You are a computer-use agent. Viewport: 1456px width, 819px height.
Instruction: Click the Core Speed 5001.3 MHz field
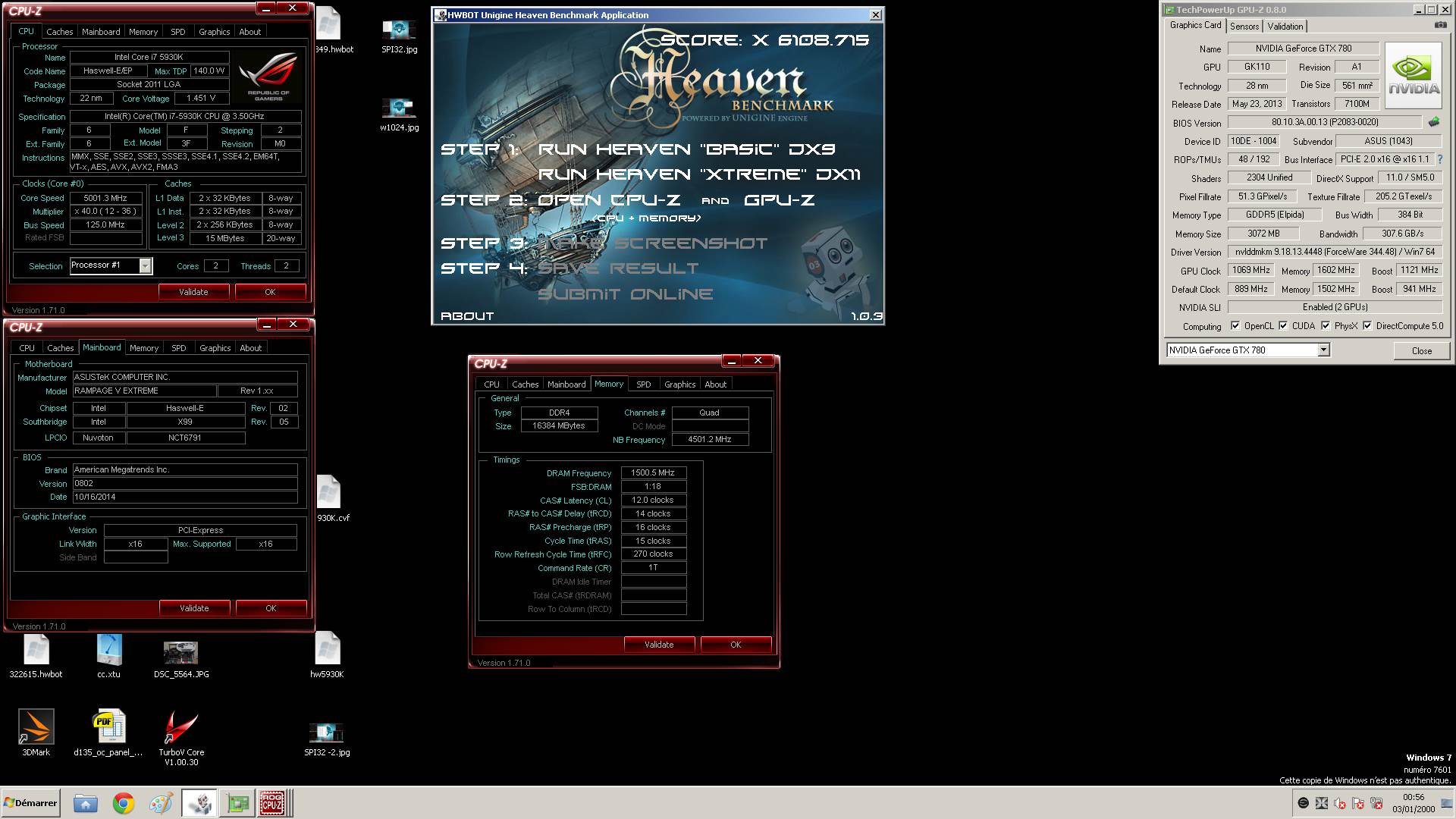[106, 198]
